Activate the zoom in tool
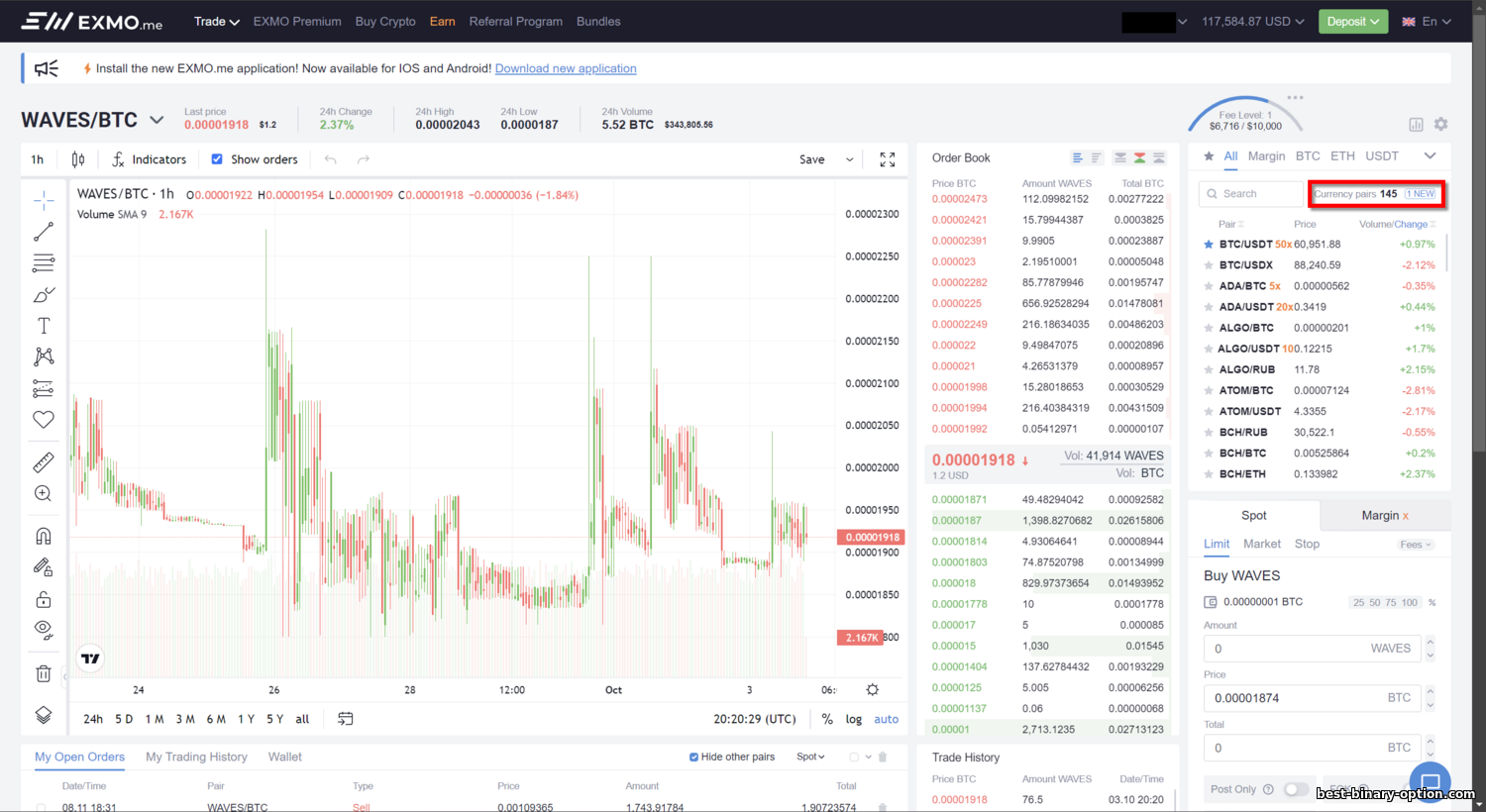 tap(44, 493)
